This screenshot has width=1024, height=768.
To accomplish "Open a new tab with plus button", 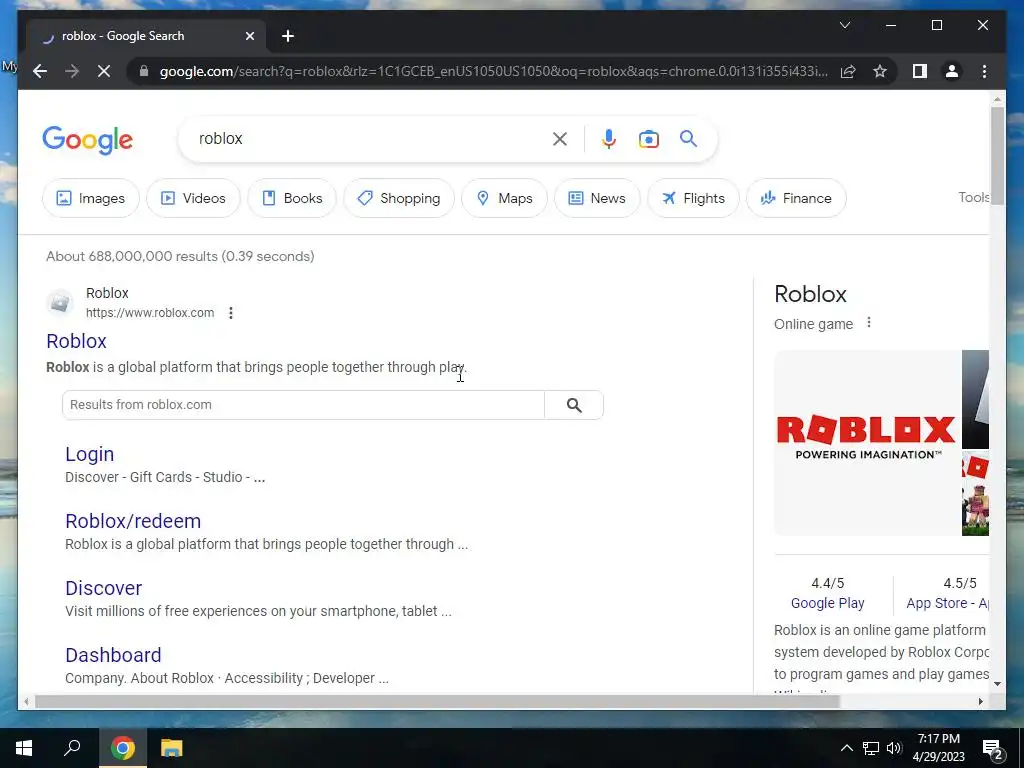I will pos(288,36).
